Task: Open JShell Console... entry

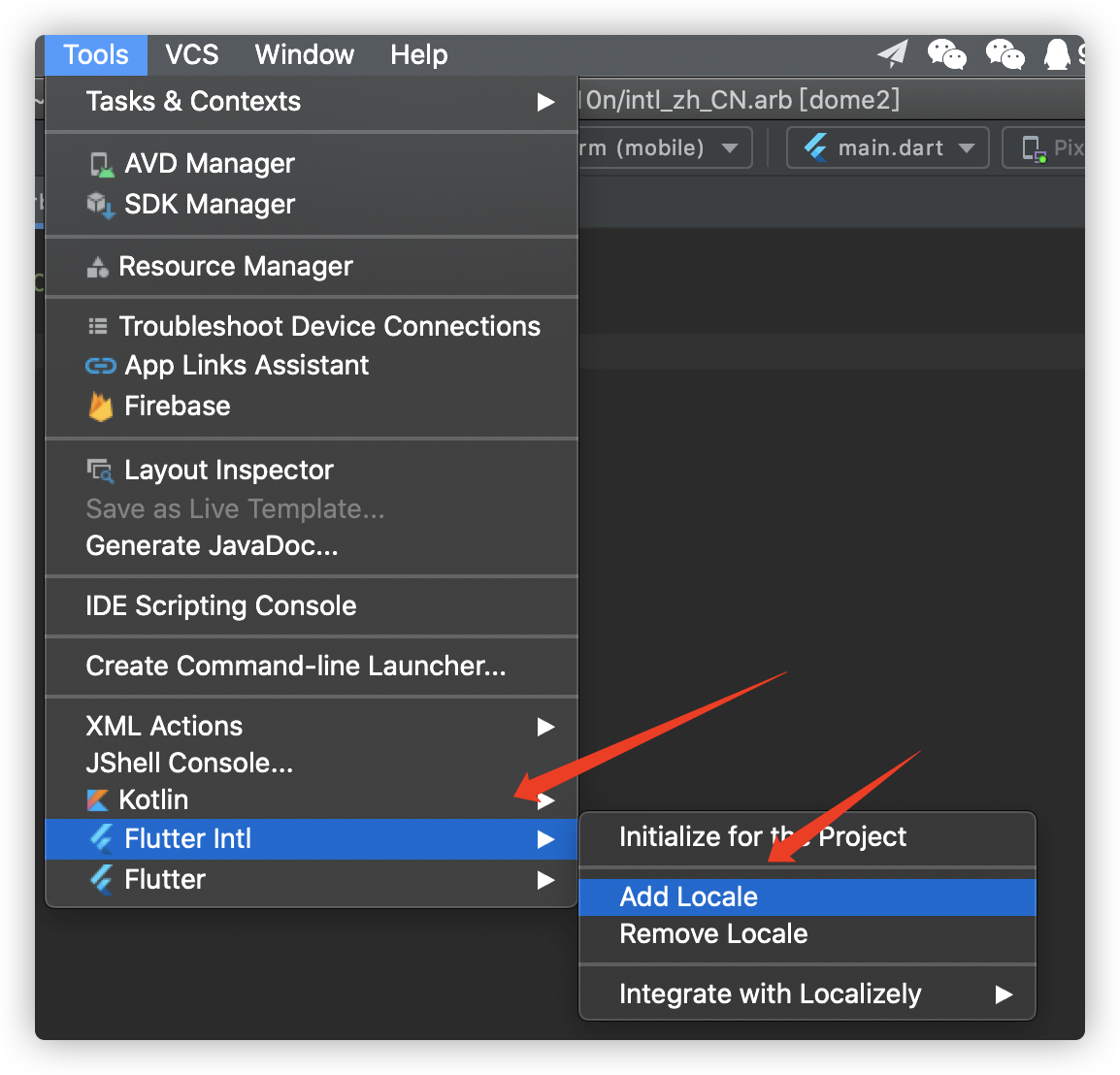Action: [312, 764]
